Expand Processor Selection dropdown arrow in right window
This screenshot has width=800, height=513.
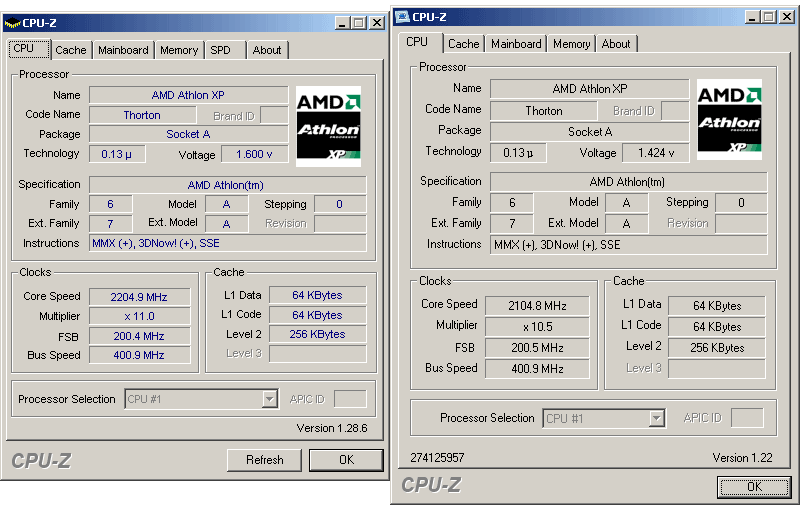657,419
